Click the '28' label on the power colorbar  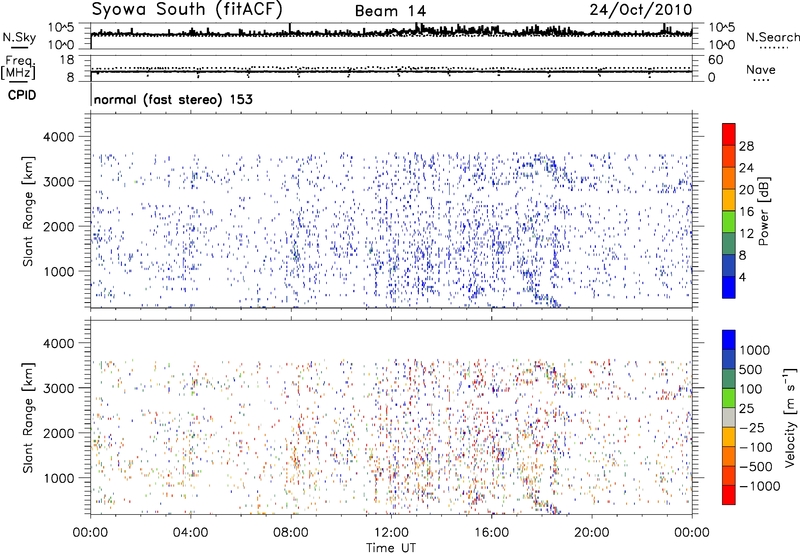click(x=746, y=146)
